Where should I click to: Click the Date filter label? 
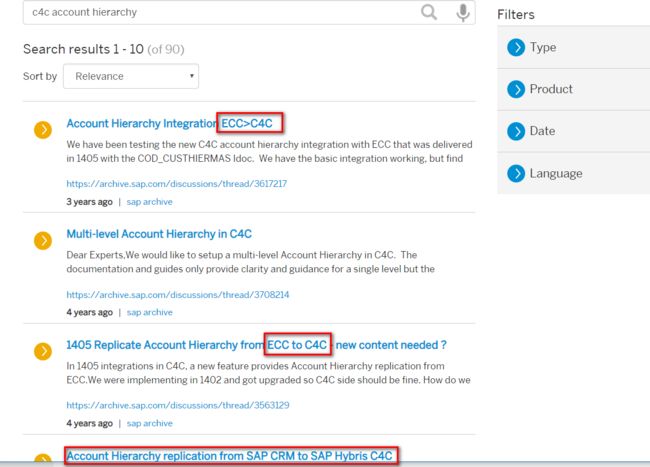pos(542,131)
